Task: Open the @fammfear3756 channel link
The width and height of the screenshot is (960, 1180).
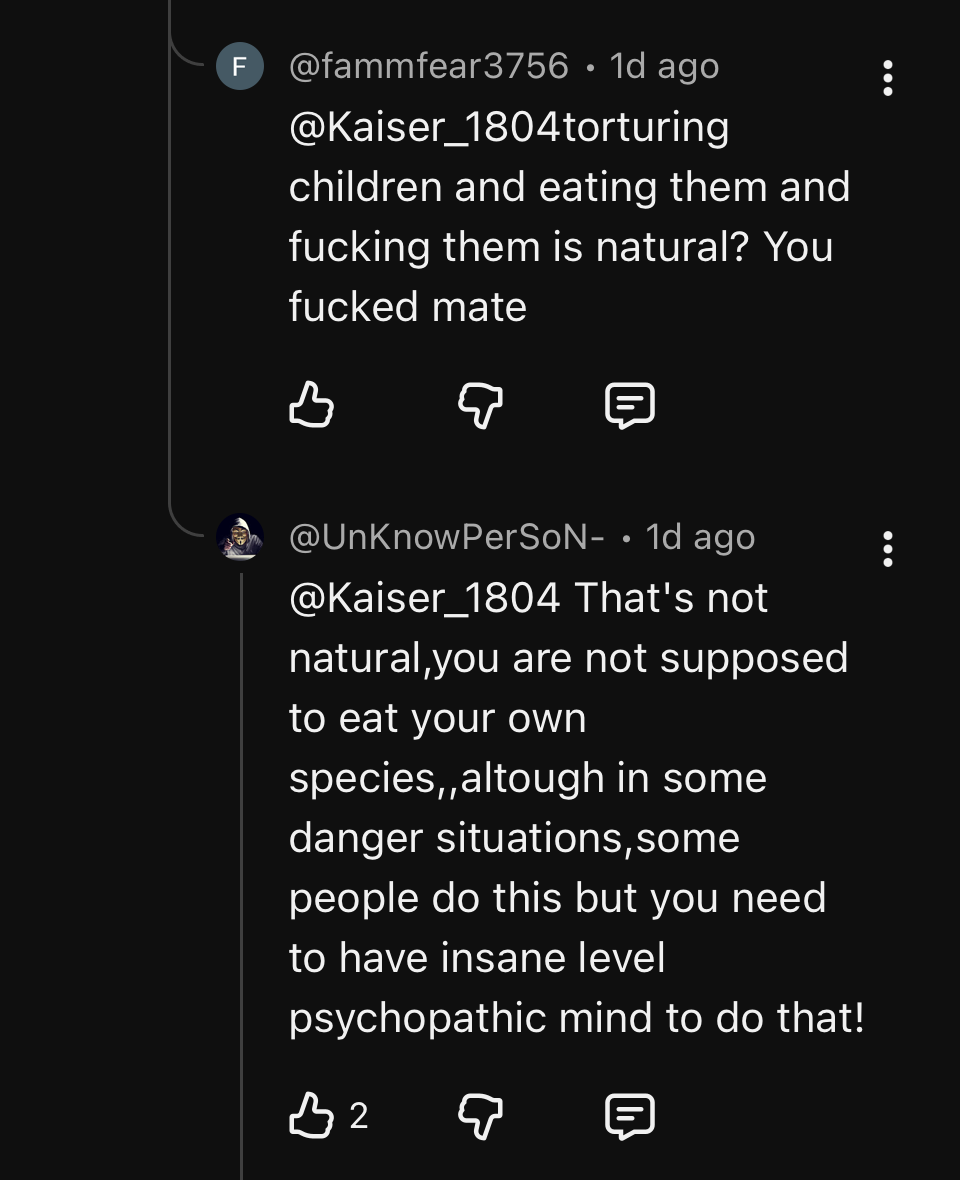Action: coord(428,67)
